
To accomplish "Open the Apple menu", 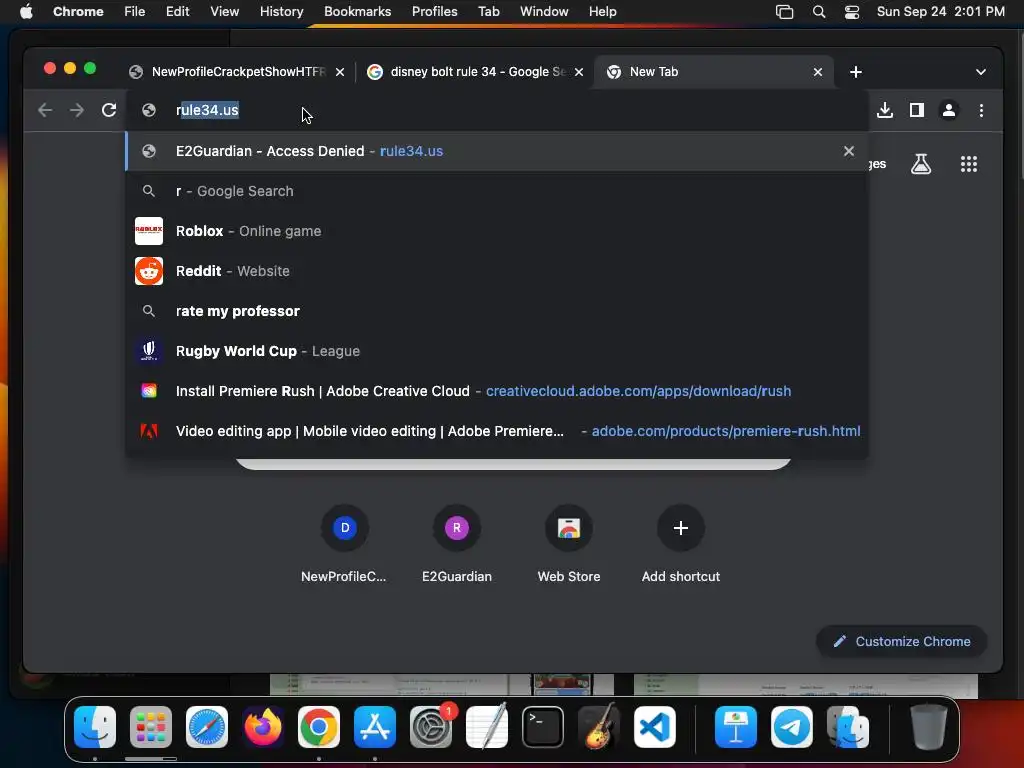I will tap(26, 12).
